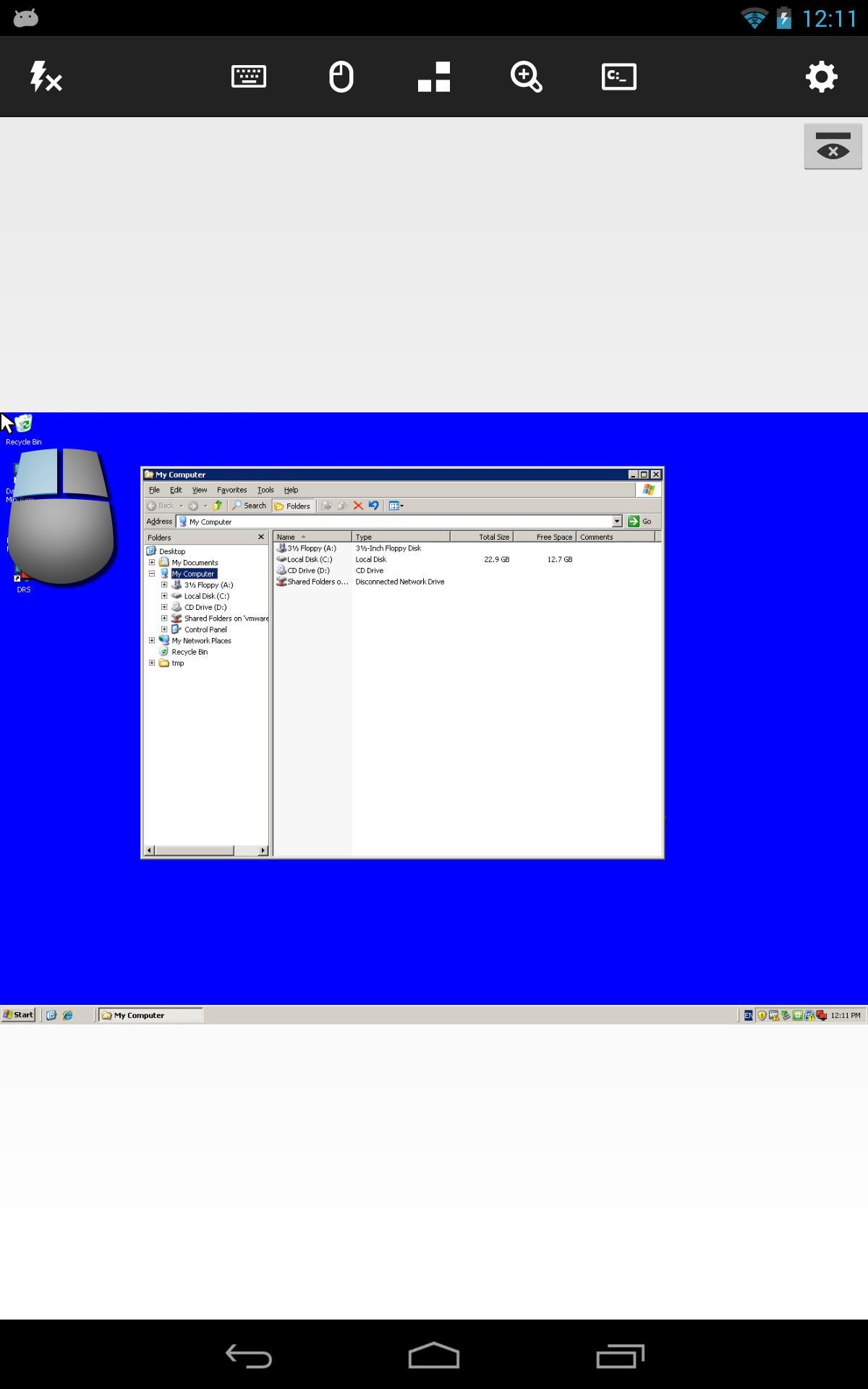Viewport: 868px width, 1389px height.
Task: Tap the disconnect lightning icon
Action: (x=46, y=77)
